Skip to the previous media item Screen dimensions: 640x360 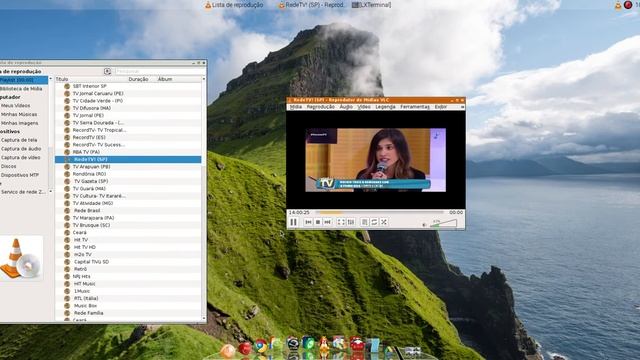click(x=309, y=222)
